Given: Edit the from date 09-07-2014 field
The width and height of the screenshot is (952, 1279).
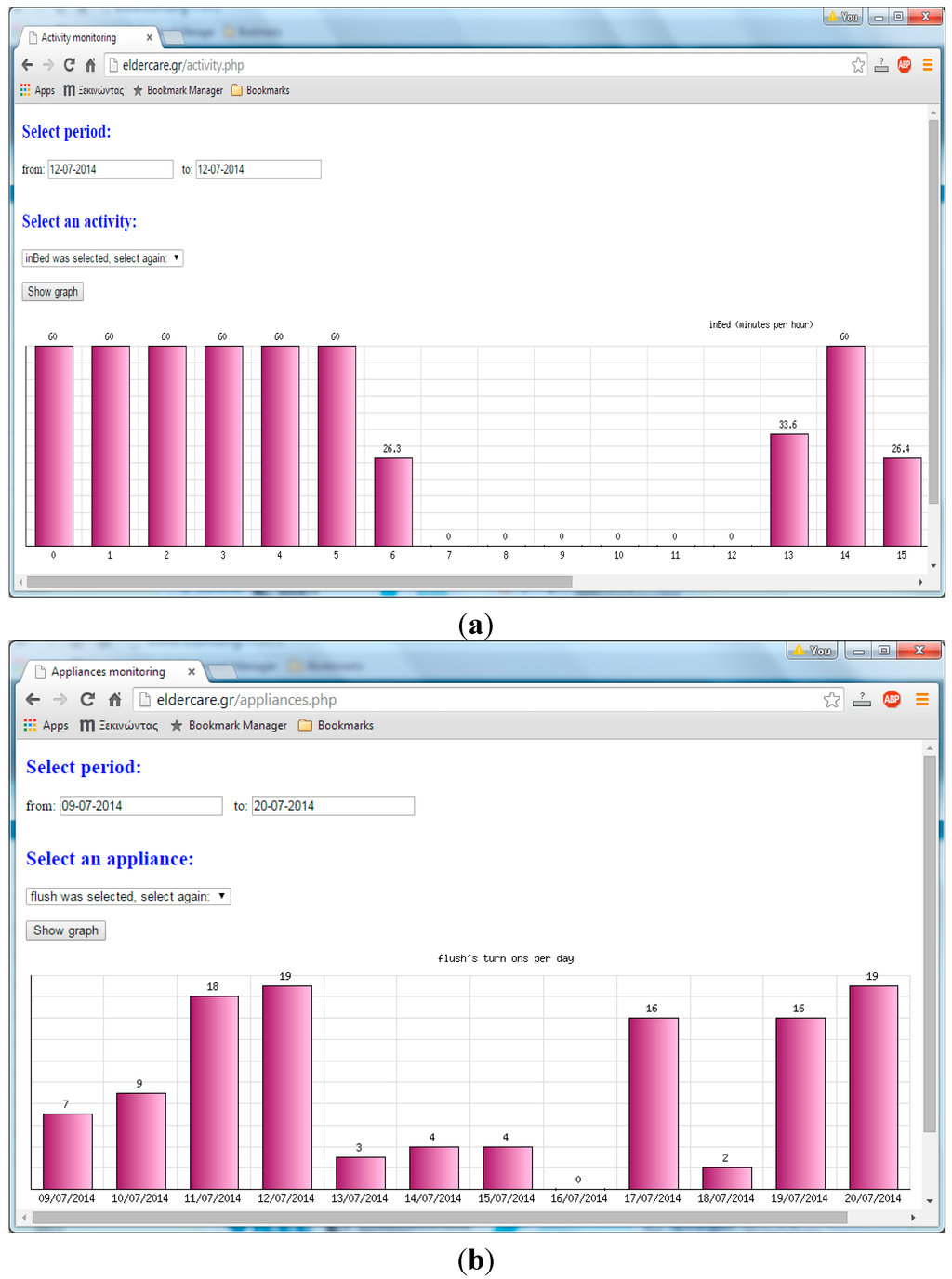Looking at the screenshot, I should (x=141, y=806).
